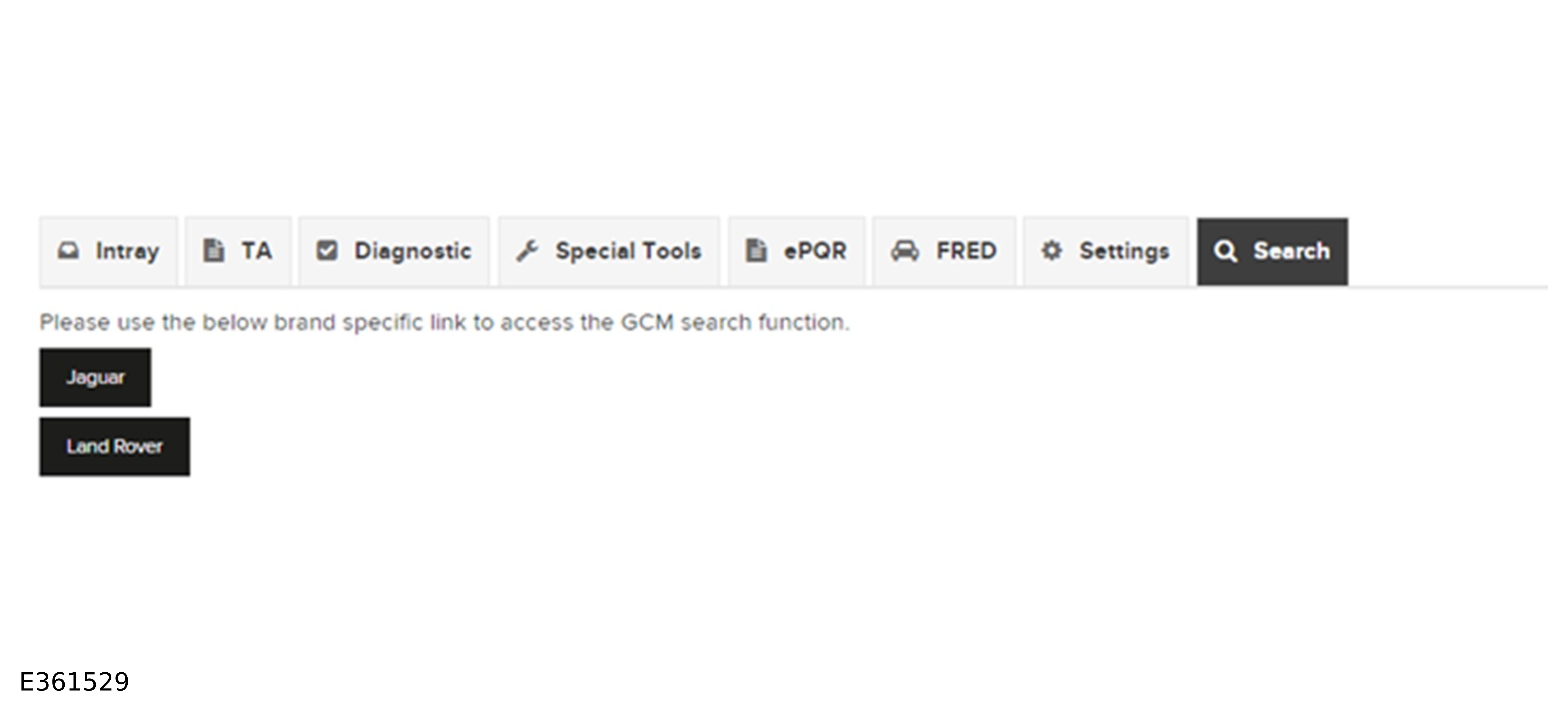Switch to the FRED tab
The height and width of the screenshot is (709, 1568).
point(966,251)
